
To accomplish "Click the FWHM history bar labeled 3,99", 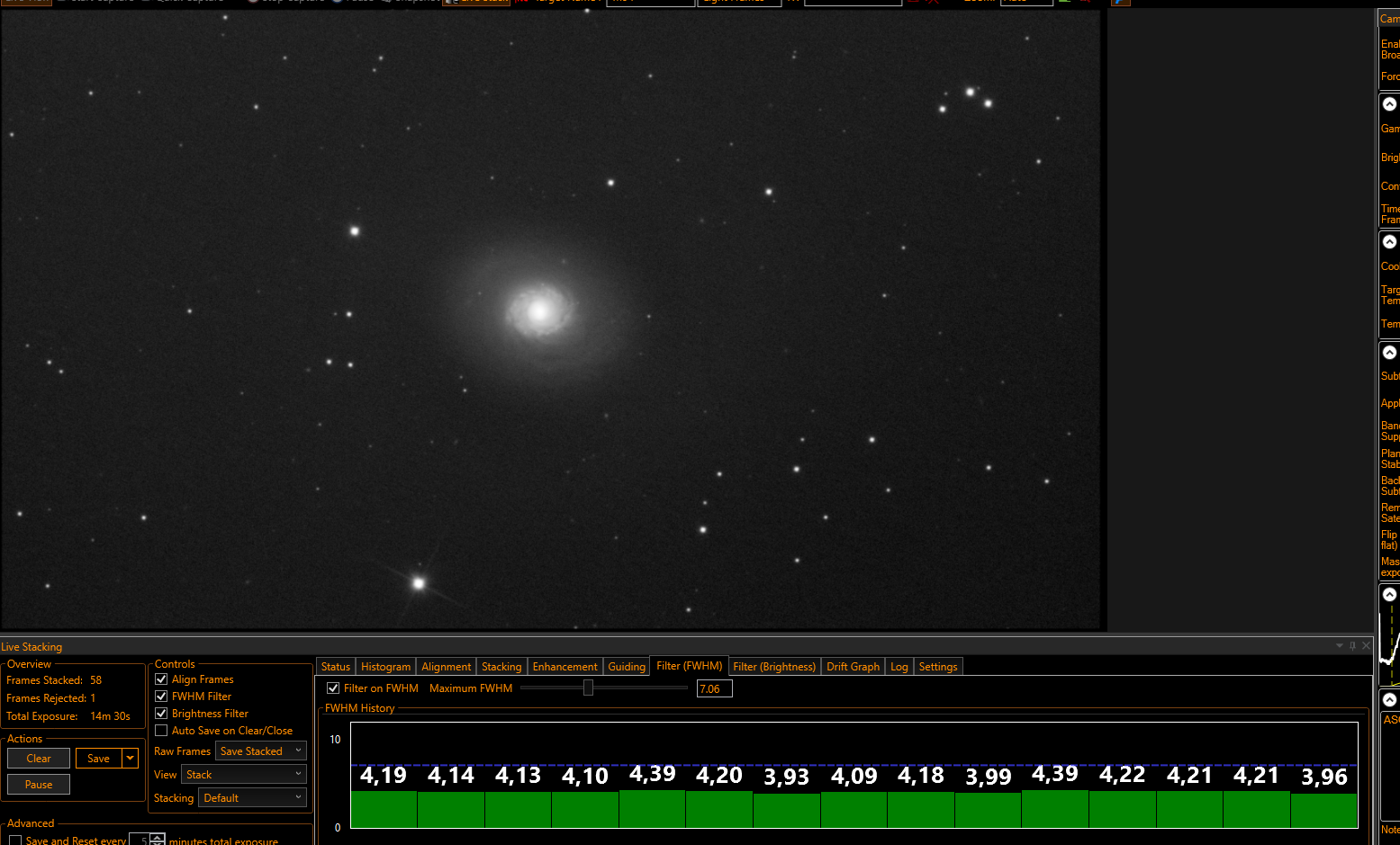I will pos(989,811).
